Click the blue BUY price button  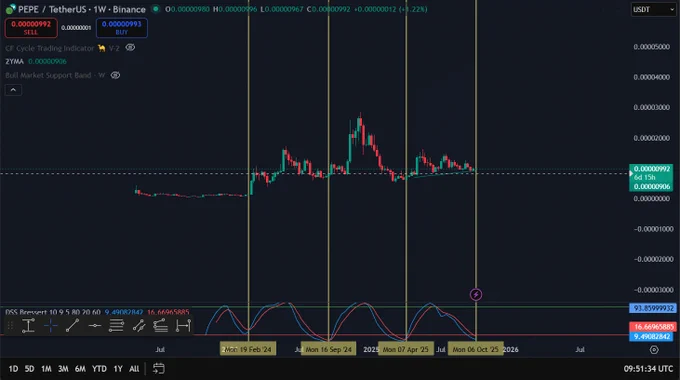[122, 28]
